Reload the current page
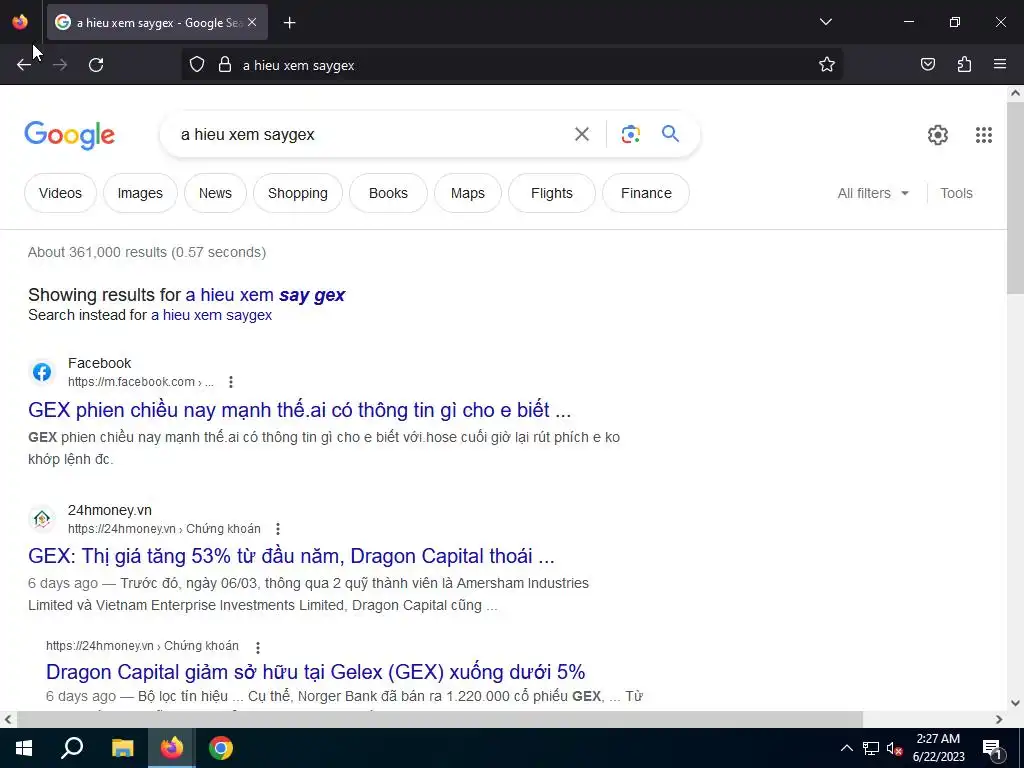The width and height of the screenshot is (1024, 768). tap(96, 65)
